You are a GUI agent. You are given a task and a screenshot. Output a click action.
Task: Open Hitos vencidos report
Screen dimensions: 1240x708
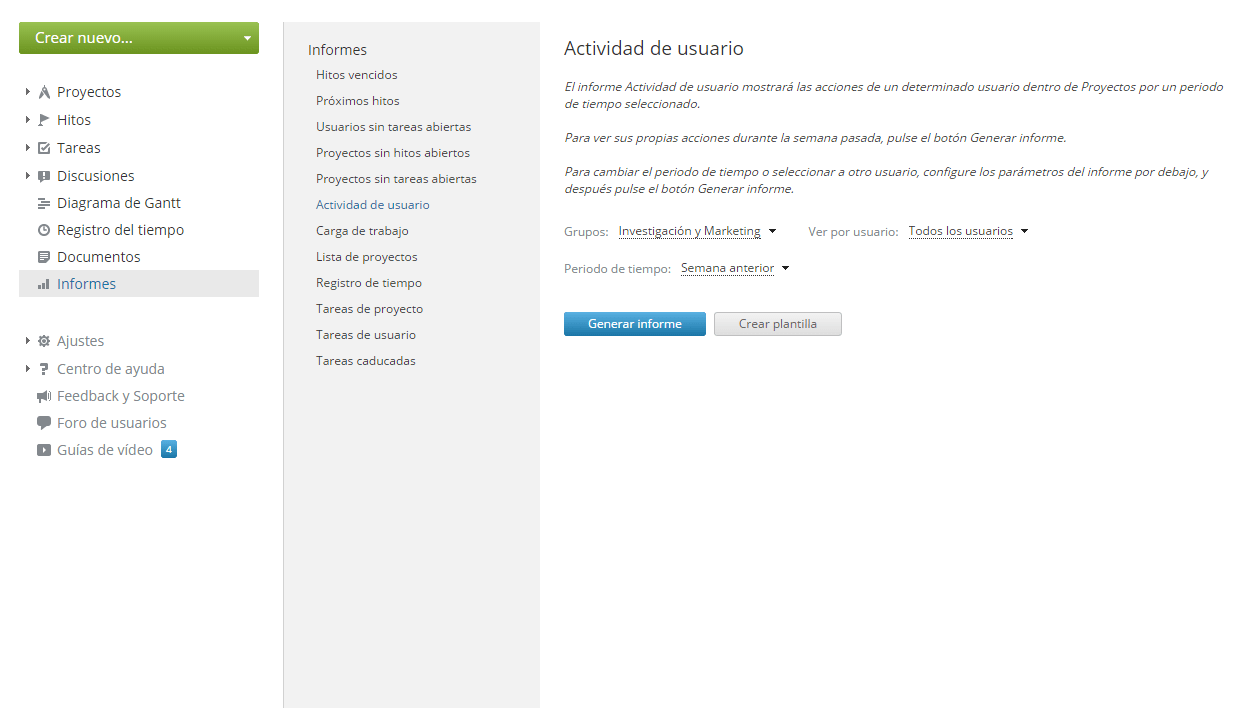[x=357, y=75]
